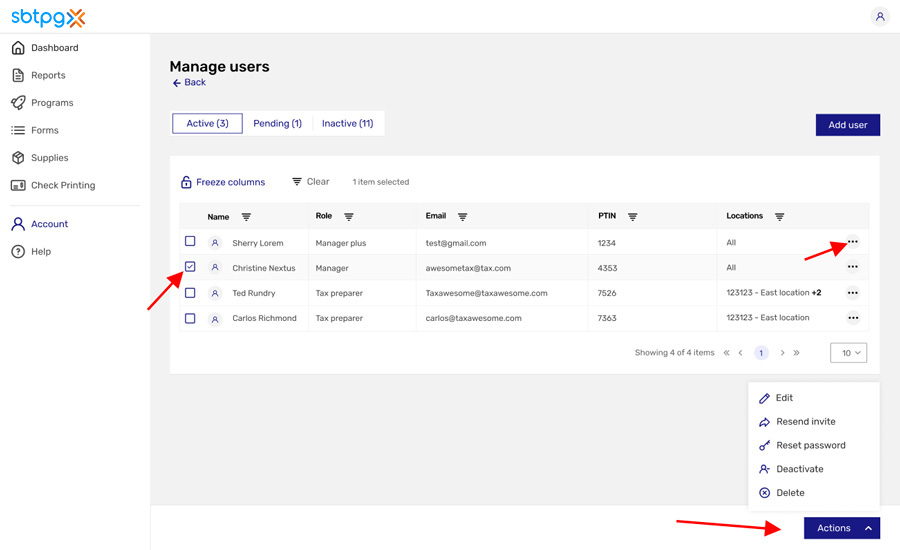This screenshot has height=550, width=900.
Task: Uncheck the box for Christine Nextus
Action: click(190, 266)
